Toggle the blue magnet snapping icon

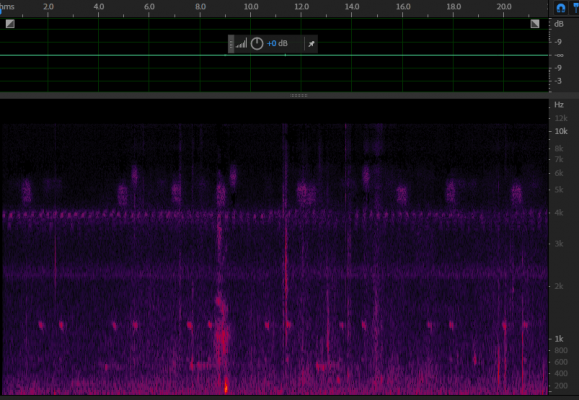(x=561, y=8)
